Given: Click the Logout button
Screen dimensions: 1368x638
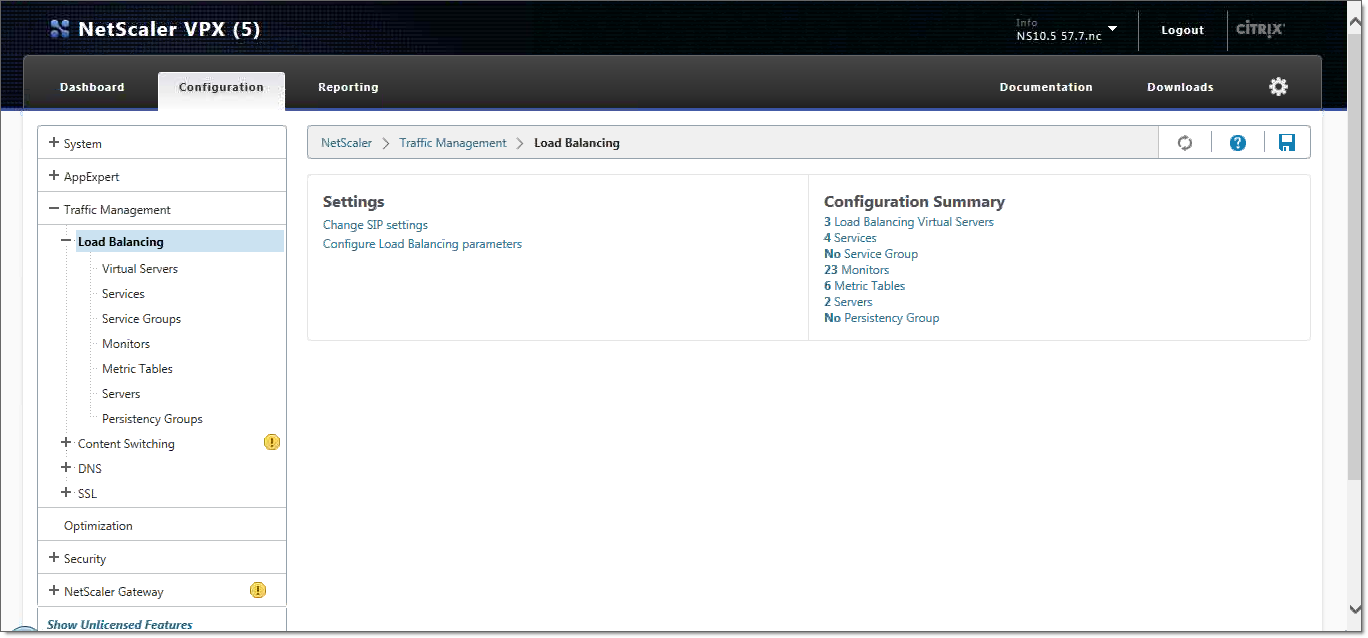Looking at the screenshot, I should tap(1182, 30).
